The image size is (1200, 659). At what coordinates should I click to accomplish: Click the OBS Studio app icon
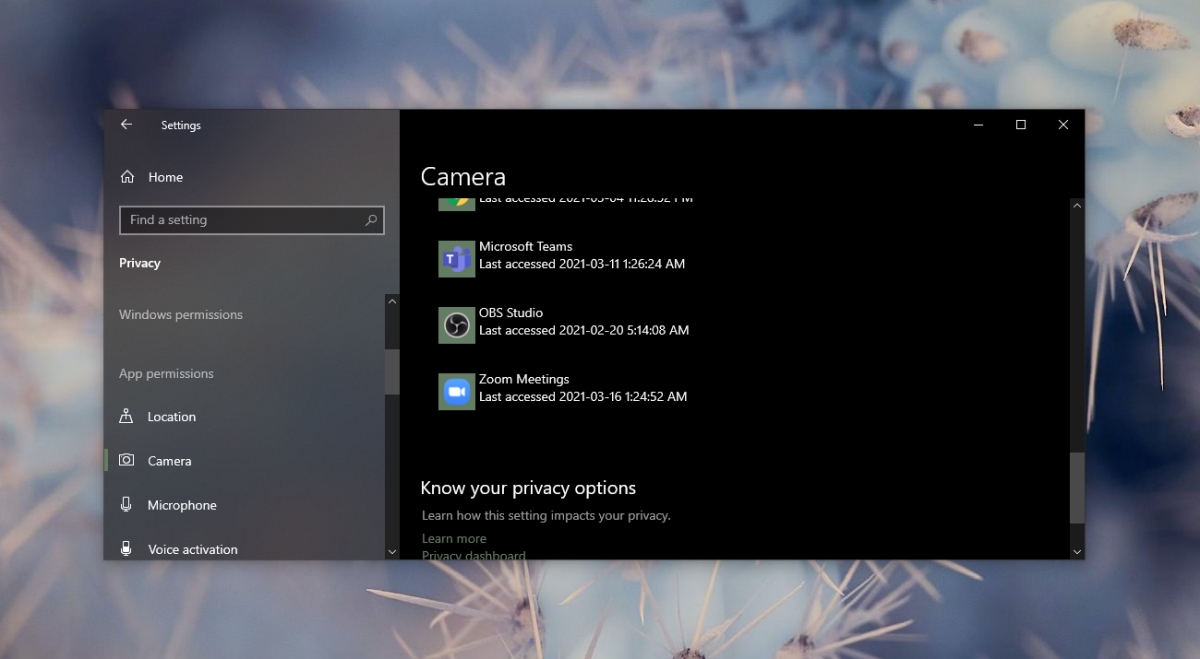(x=456, y=325)
